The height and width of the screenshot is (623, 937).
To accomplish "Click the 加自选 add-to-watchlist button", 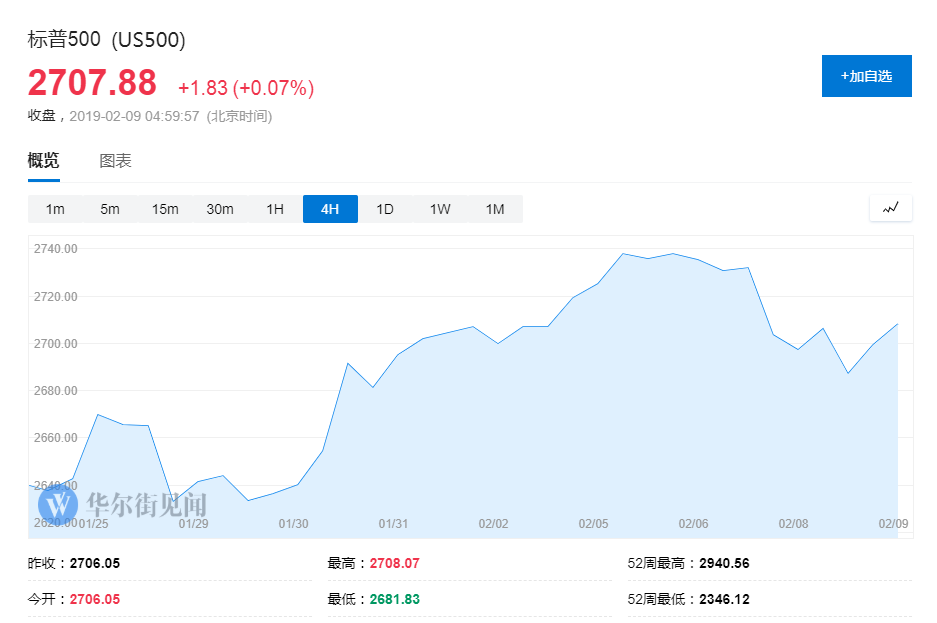I will pyautogui.click(x=866, y=76).
